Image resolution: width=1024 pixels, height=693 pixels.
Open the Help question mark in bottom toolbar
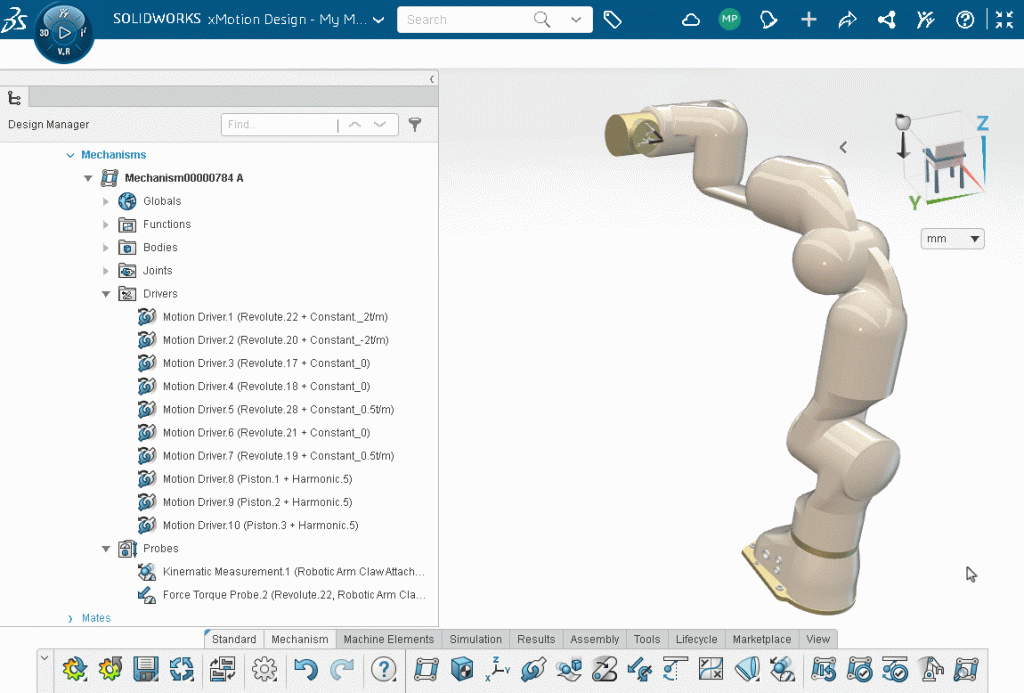click(383, 669)
